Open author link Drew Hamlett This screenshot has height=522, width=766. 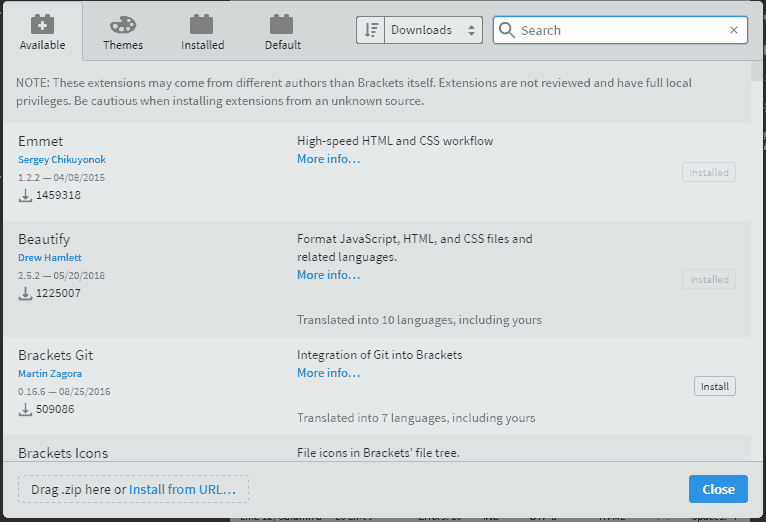tap(50, 257)
